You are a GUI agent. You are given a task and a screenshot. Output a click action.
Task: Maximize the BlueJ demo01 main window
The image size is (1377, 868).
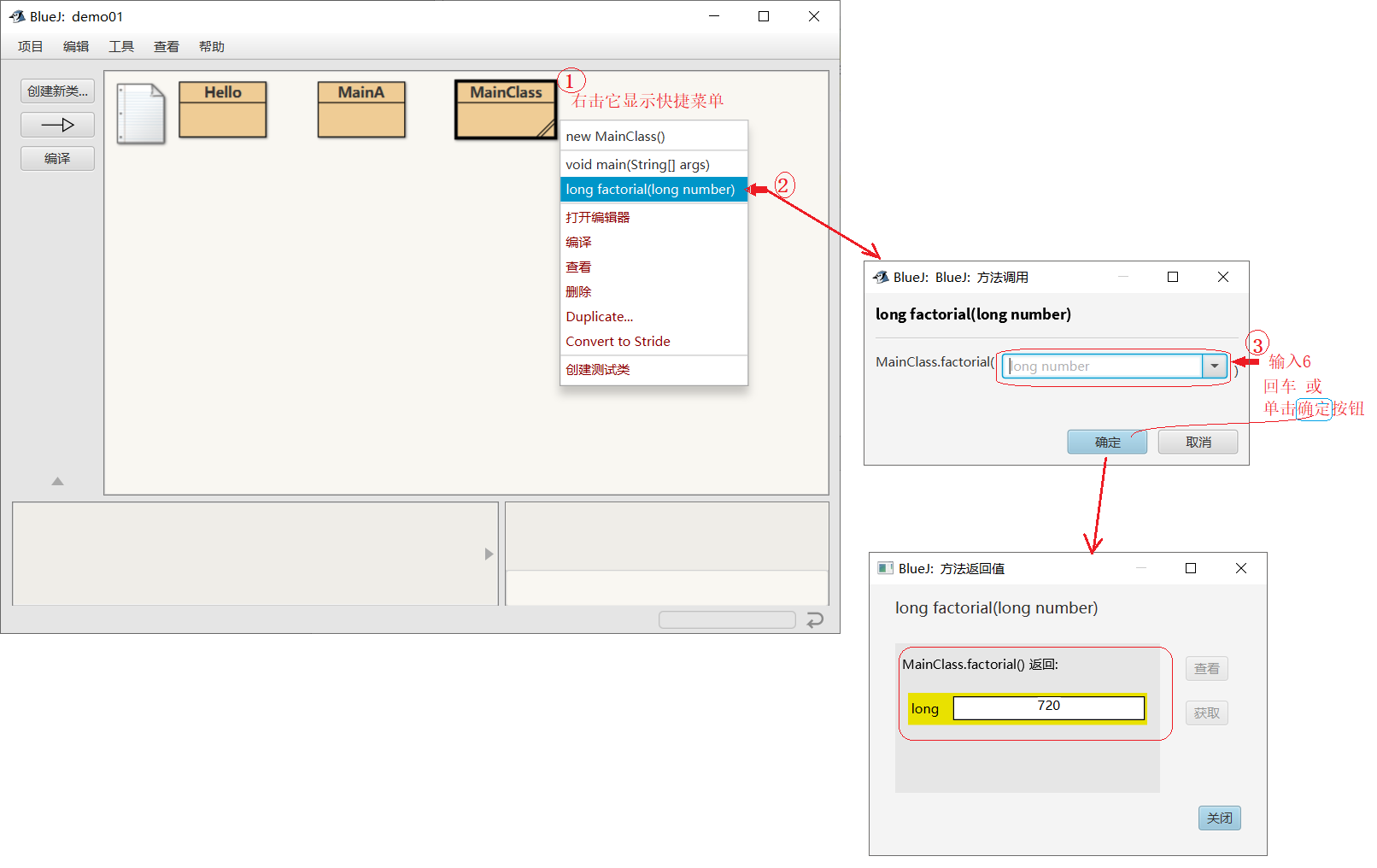click(x=764, y=16)
